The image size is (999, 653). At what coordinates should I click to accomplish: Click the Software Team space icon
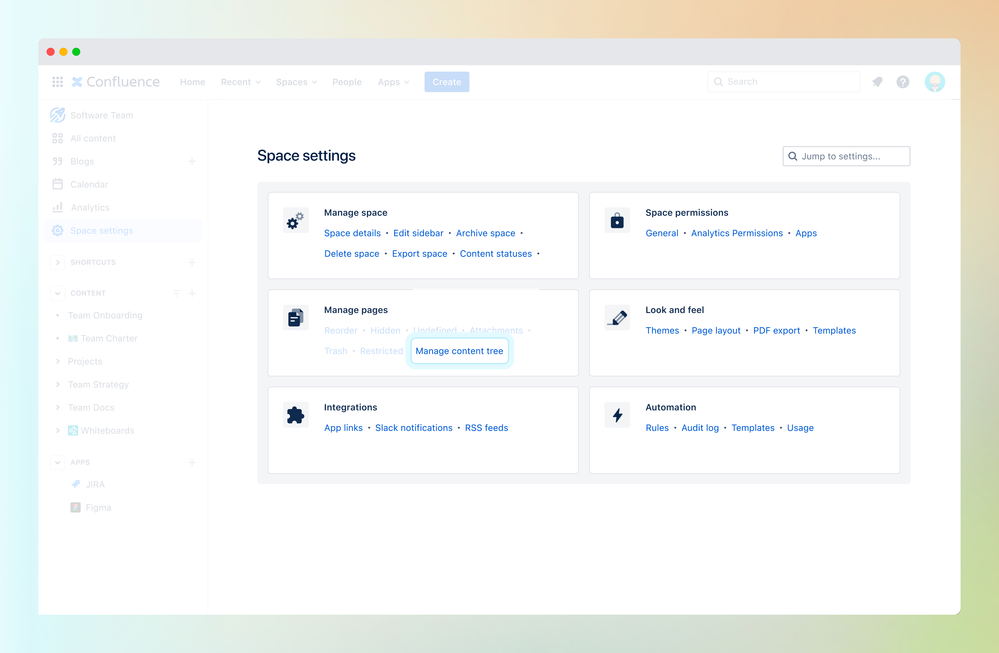click(57, 115)
